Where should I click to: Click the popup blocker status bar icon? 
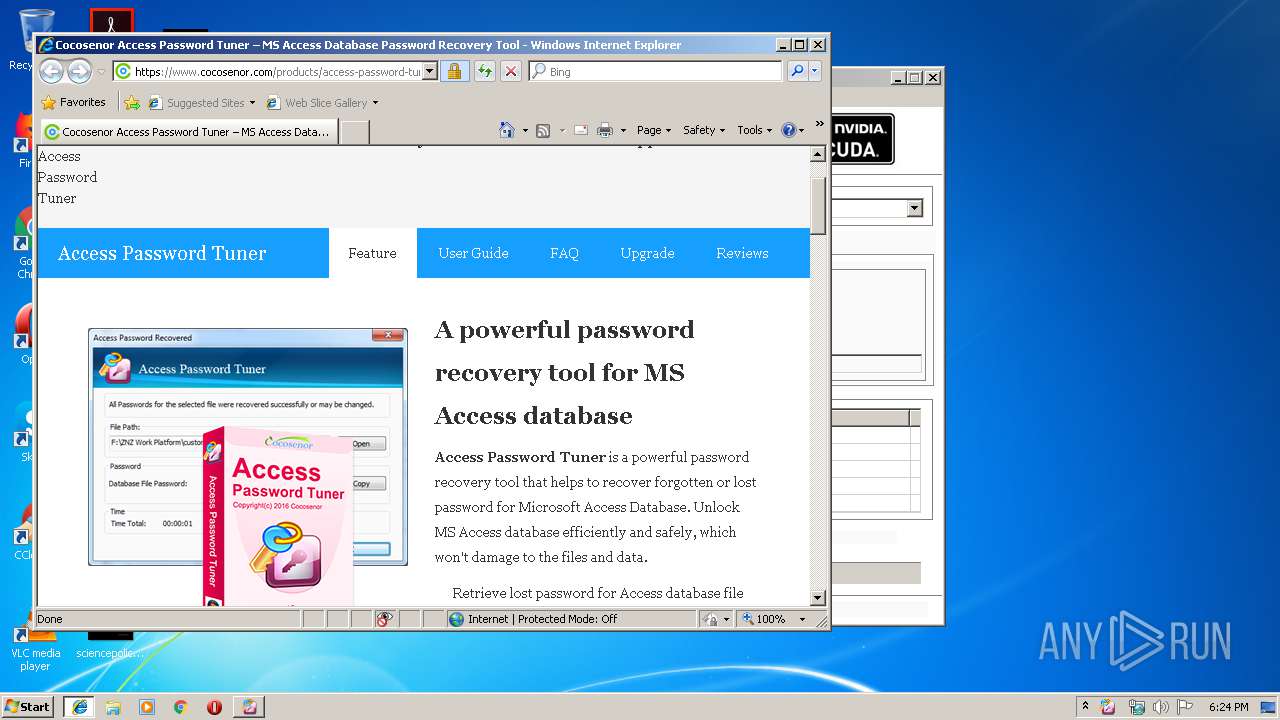[x=385, y=619]
